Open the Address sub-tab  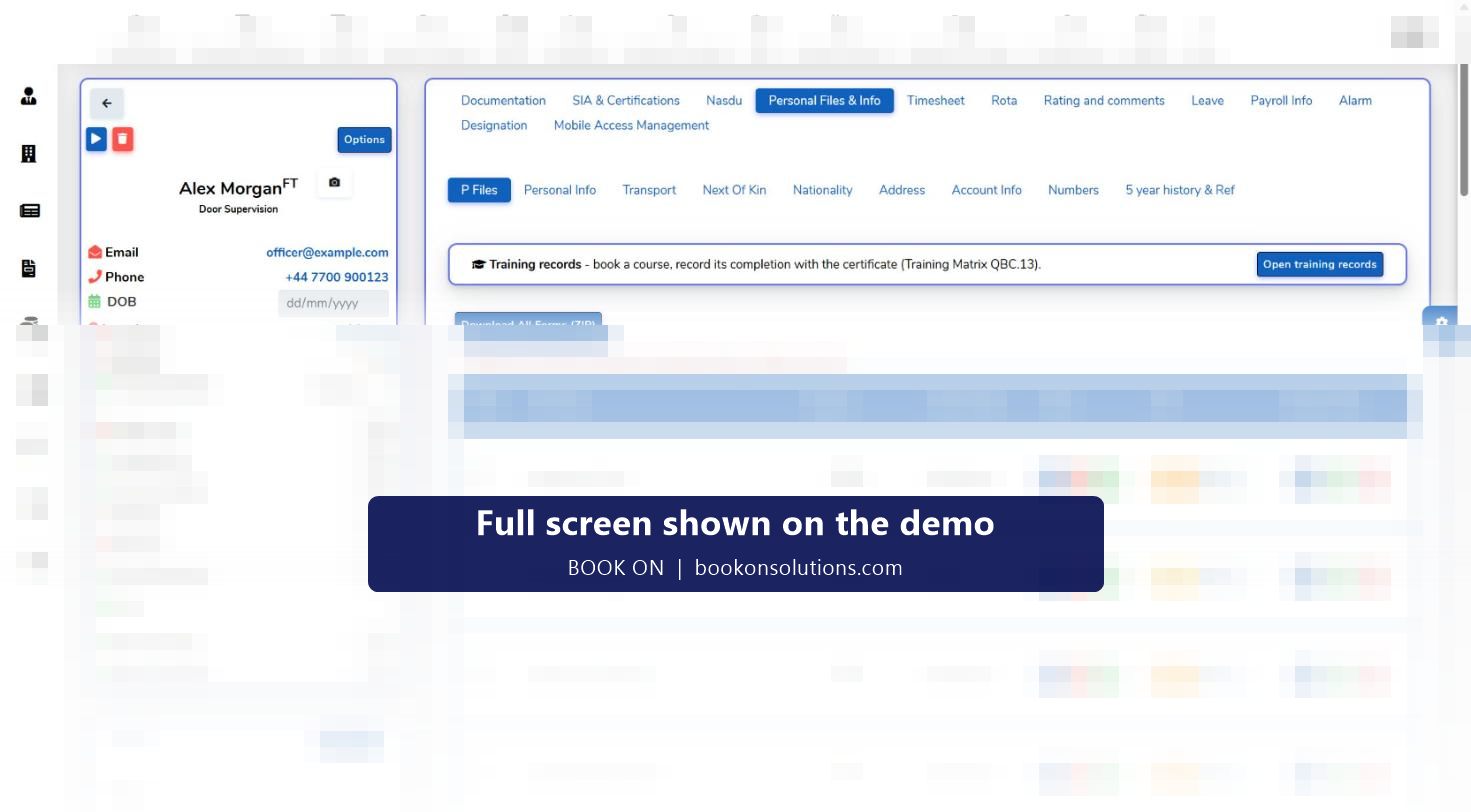pos(902,190)
